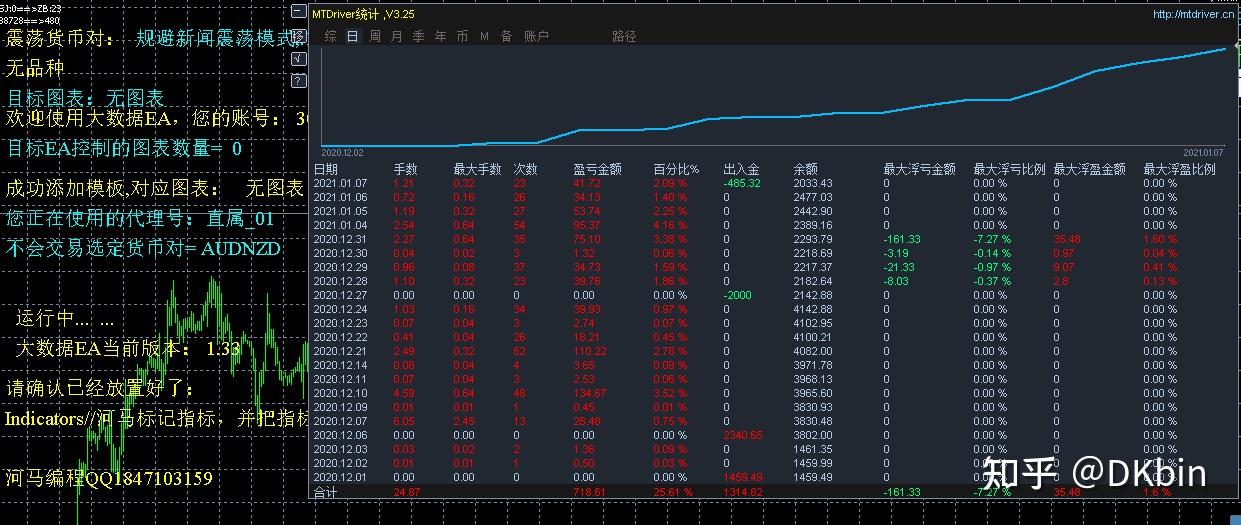Click the 日期 column header
Image resolution: width=1241 pixels, height=525 pixels.
click(326, 169)
